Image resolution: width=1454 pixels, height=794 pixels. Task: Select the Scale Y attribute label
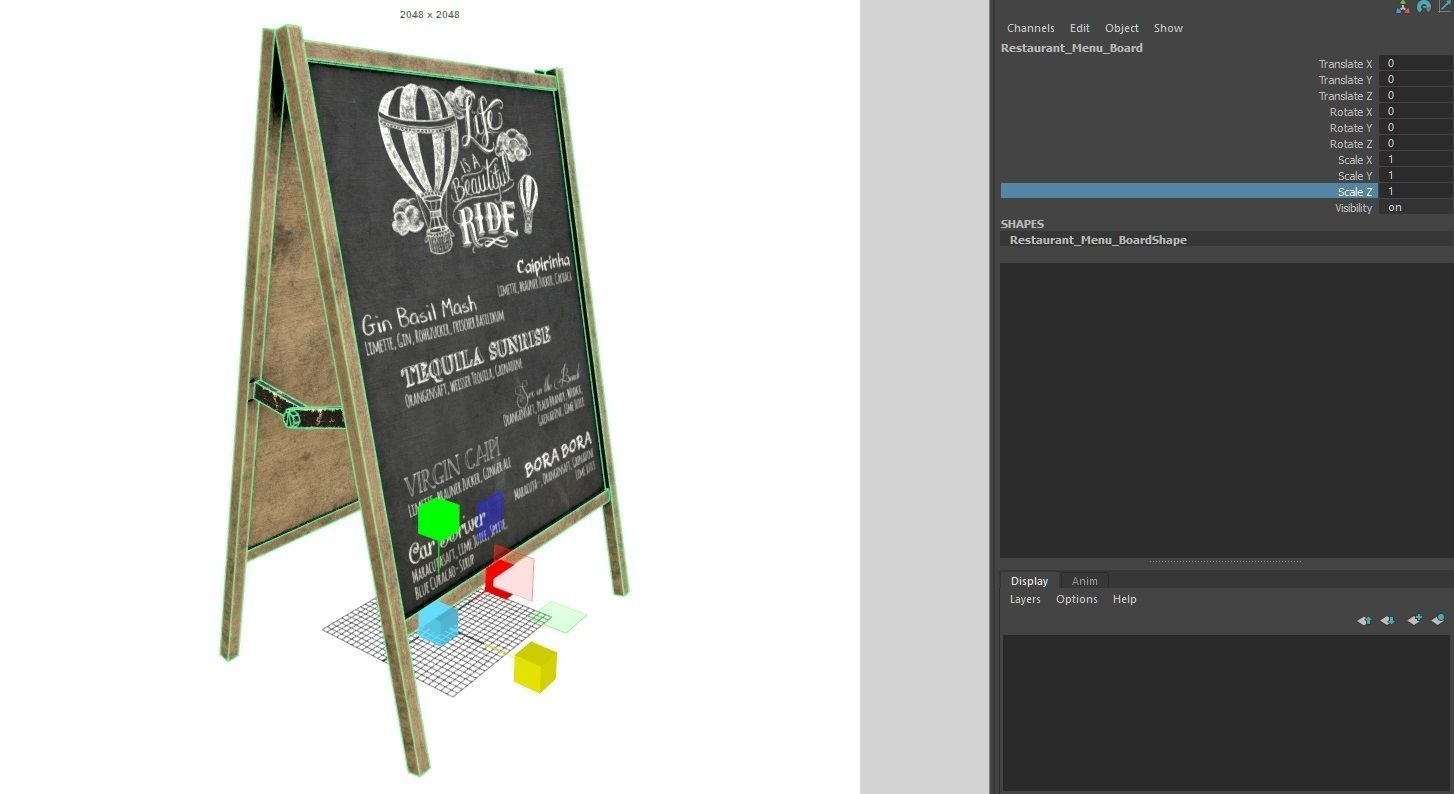1355,176
